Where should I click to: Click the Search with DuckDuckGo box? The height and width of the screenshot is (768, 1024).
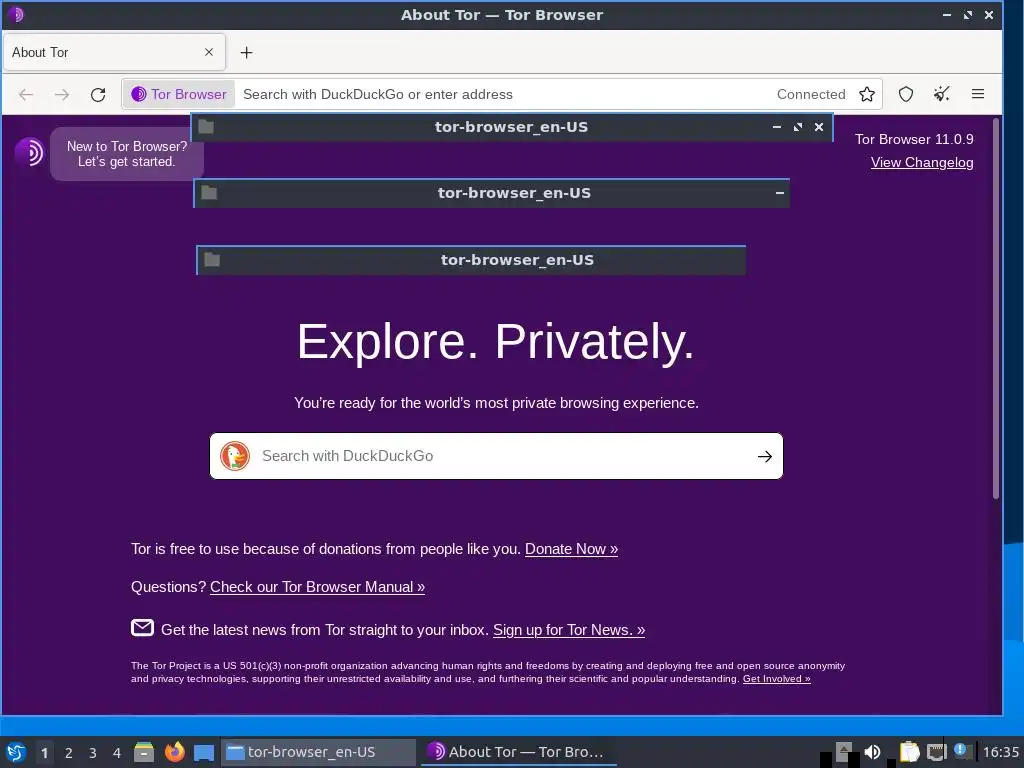coord(496,456)
